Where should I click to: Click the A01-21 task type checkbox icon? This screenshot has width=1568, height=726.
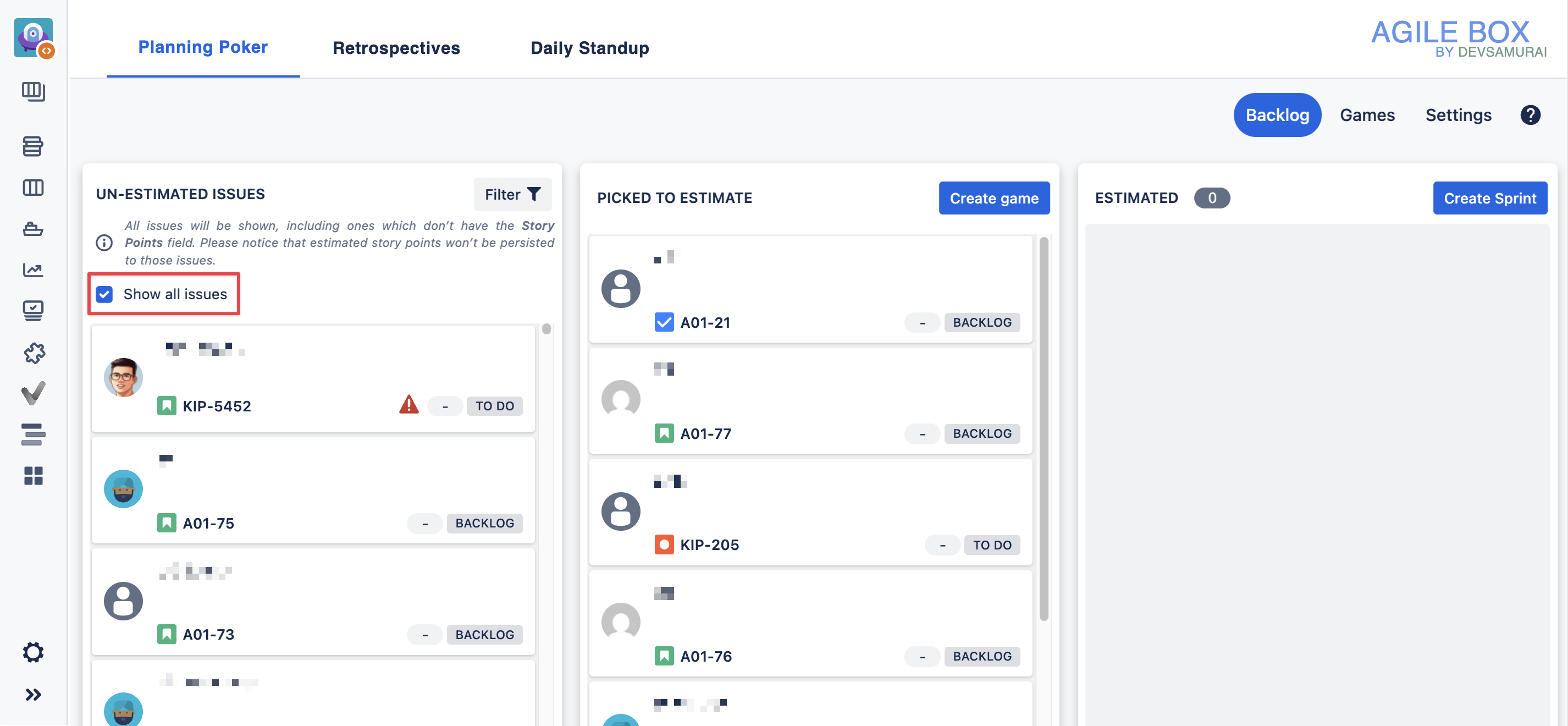(x=664, y=322)
